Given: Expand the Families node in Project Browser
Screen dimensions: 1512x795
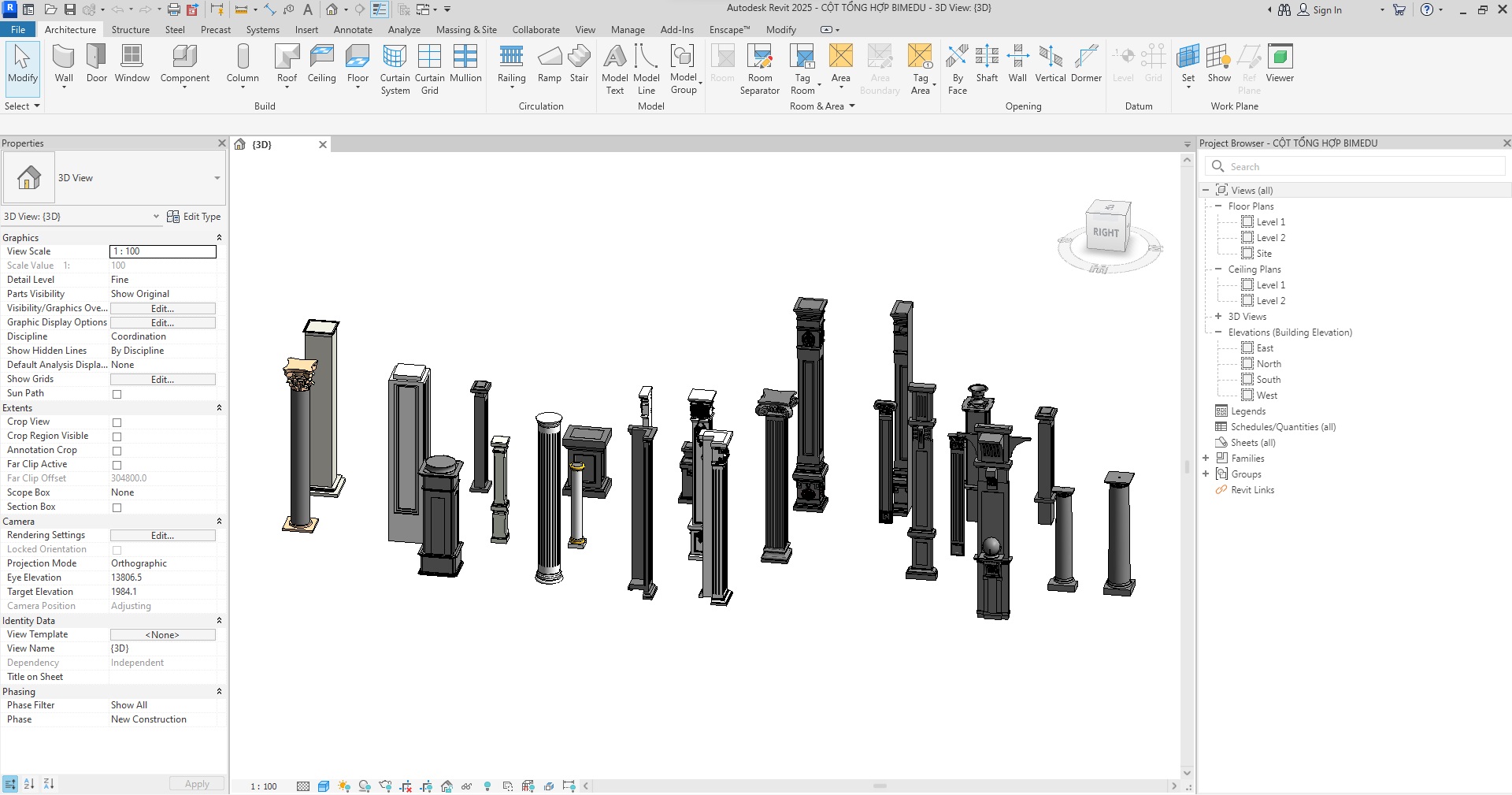Looking at the screenshot, I should point(1206,459).
